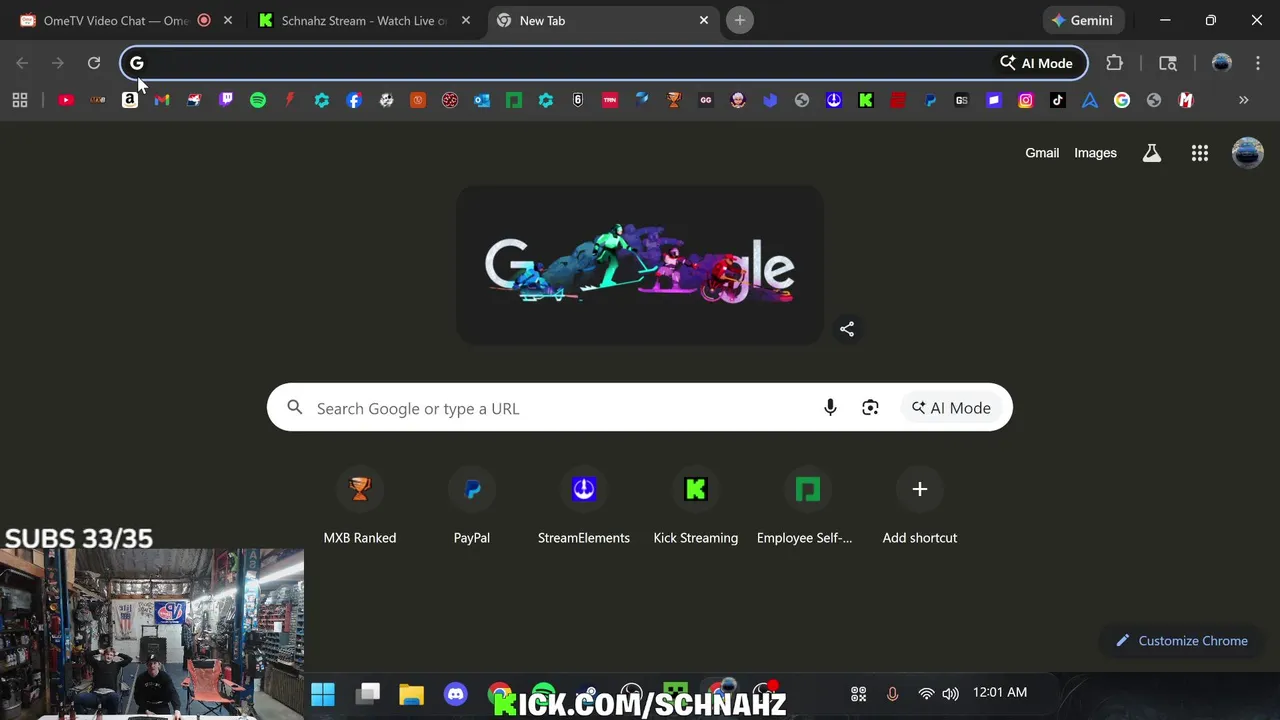Image resolution: width=1280 pixels, height=720 pixels.
Task: Click the Google Doodle image
Action: [640, 265]
